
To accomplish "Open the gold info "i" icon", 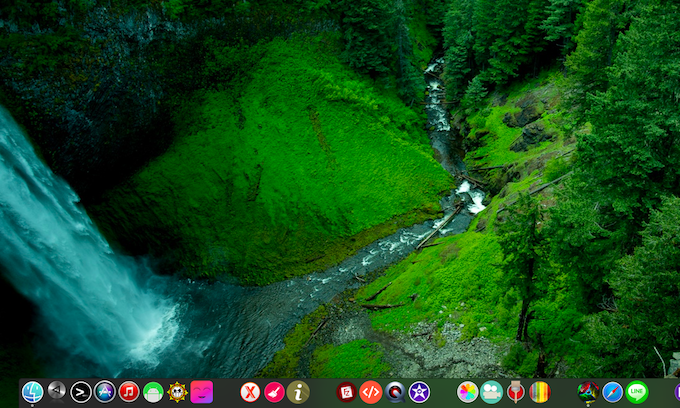I will tap(298, 392).
